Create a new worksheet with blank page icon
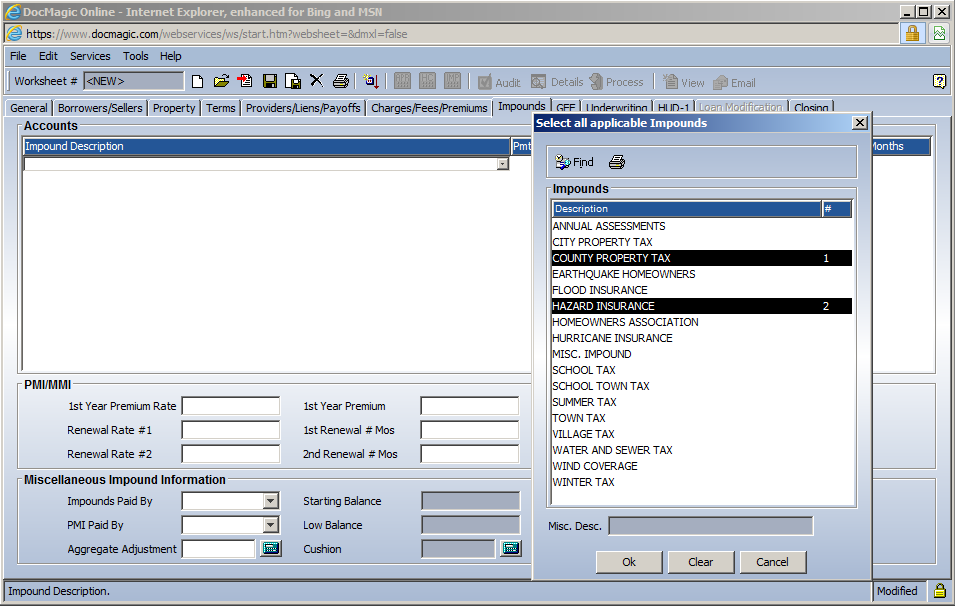Screen dimensions: 955x606 pyautogui.click(x=197, y=82)
